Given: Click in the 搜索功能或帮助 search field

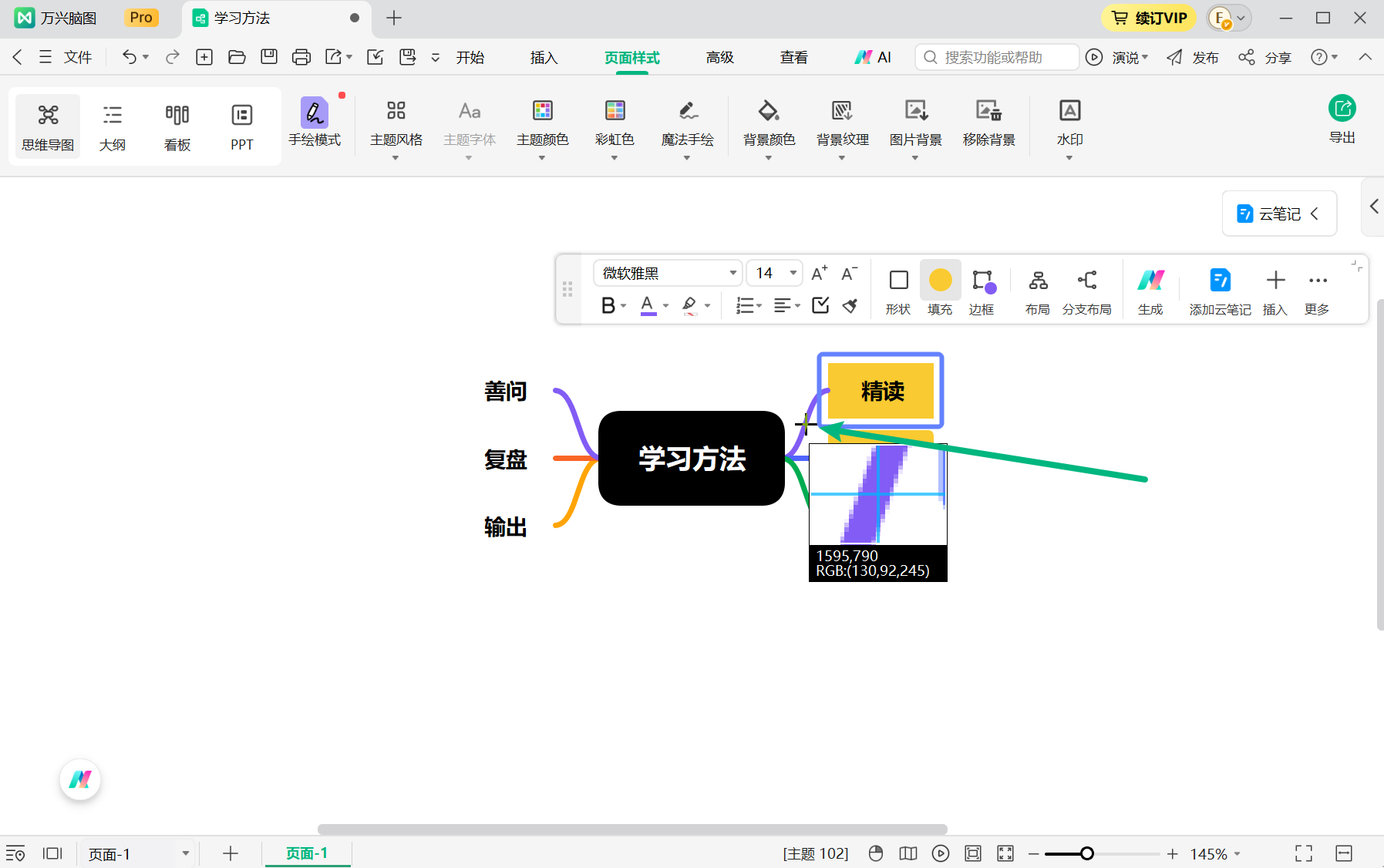Looking at the screenshot, I should pos(997,57).
